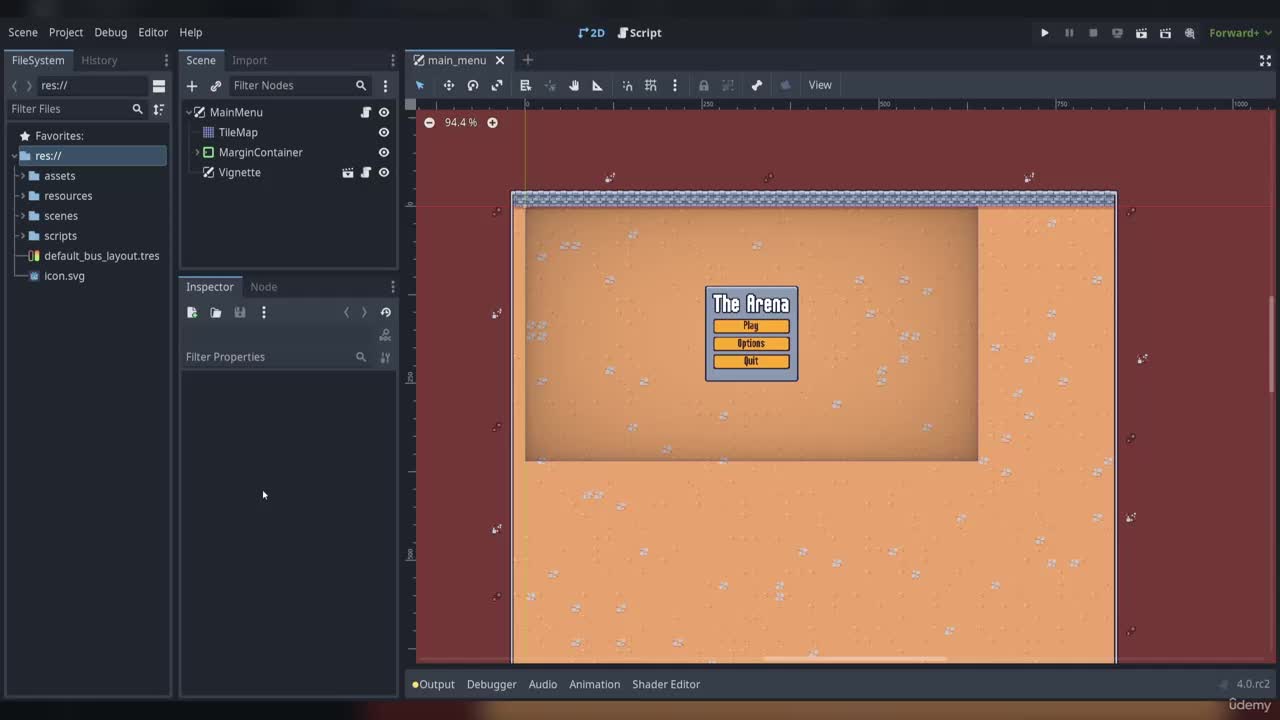Activate the Select Mode arrow tool
This screenshot has height=720, width=1280.
click(420, 85)
